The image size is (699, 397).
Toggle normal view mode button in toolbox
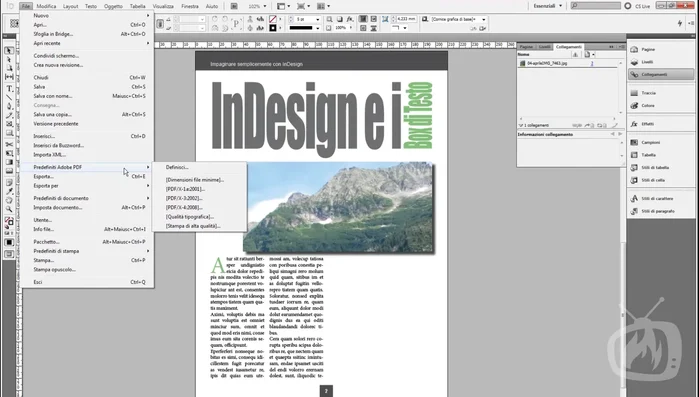point(9,254)
